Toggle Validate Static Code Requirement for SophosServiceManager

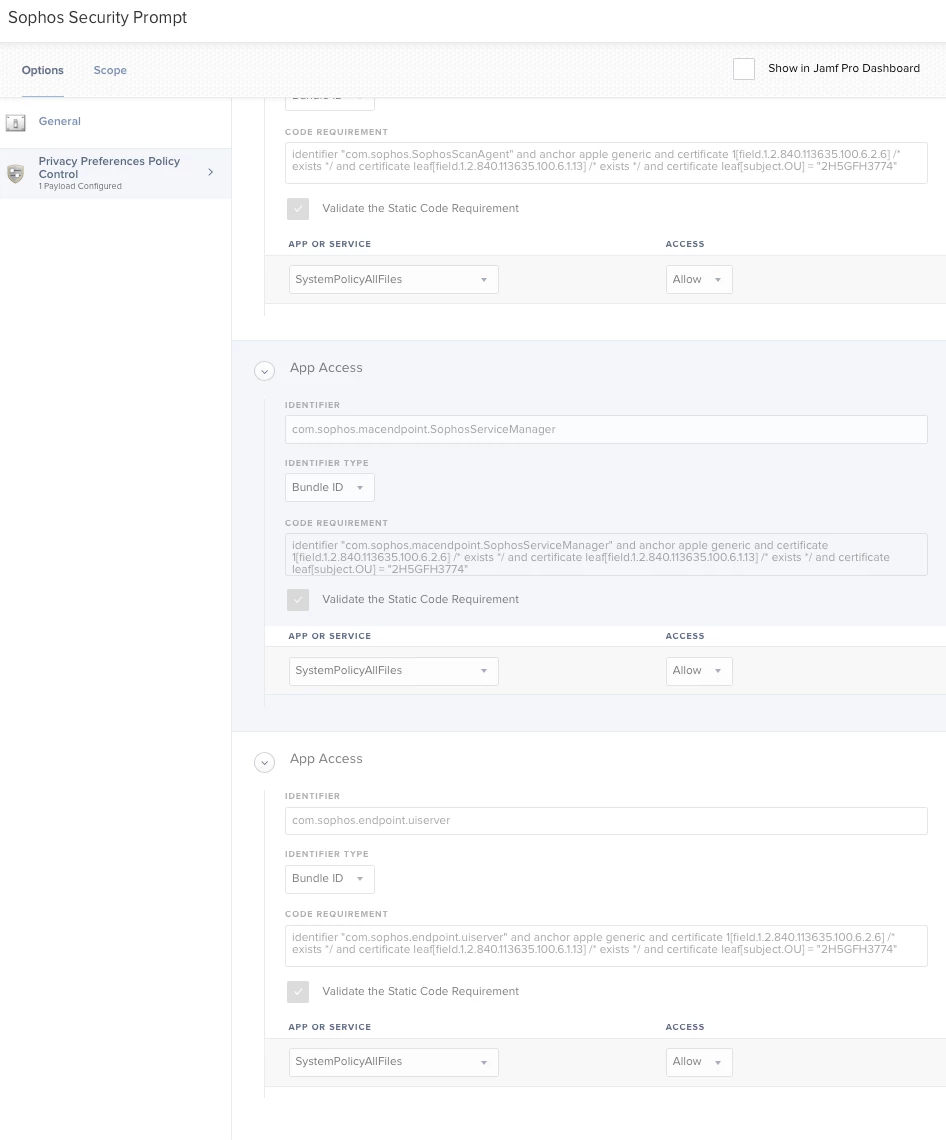coord(297,600)
